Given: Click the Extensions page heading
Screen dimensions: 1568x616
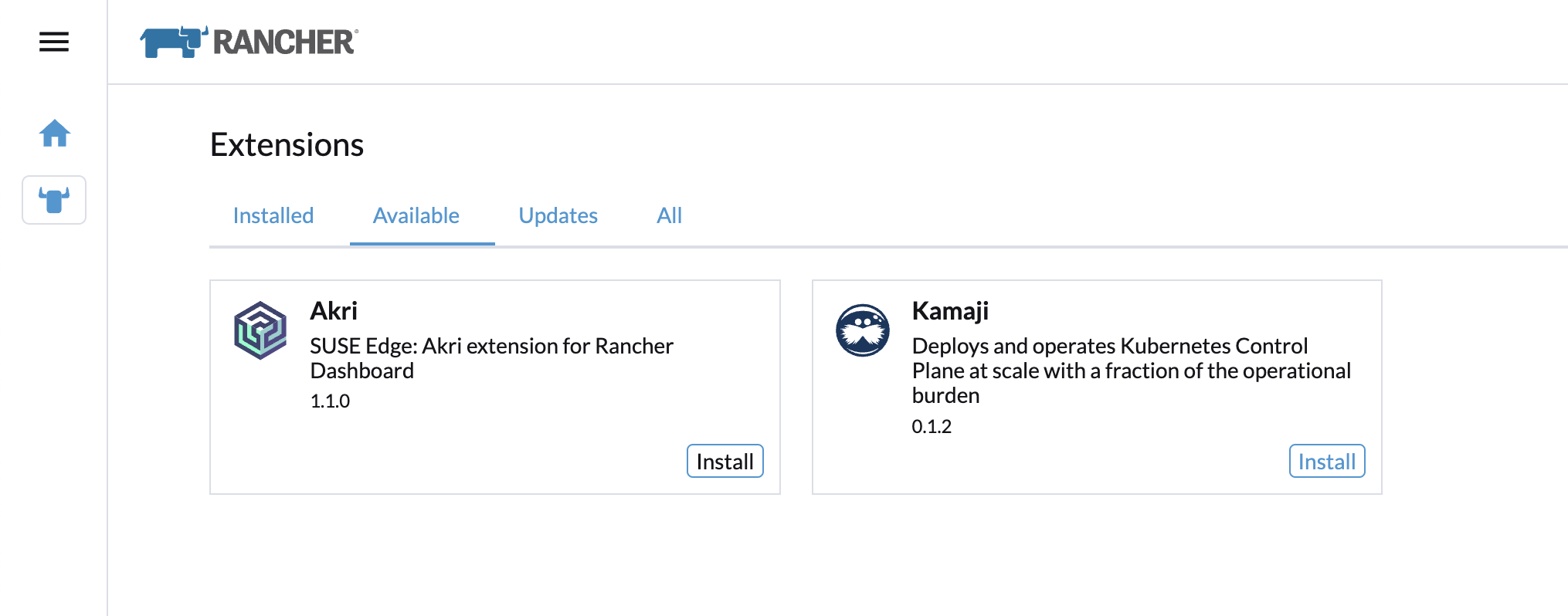Looking at the screenshot, I should [x=287, y=145].
